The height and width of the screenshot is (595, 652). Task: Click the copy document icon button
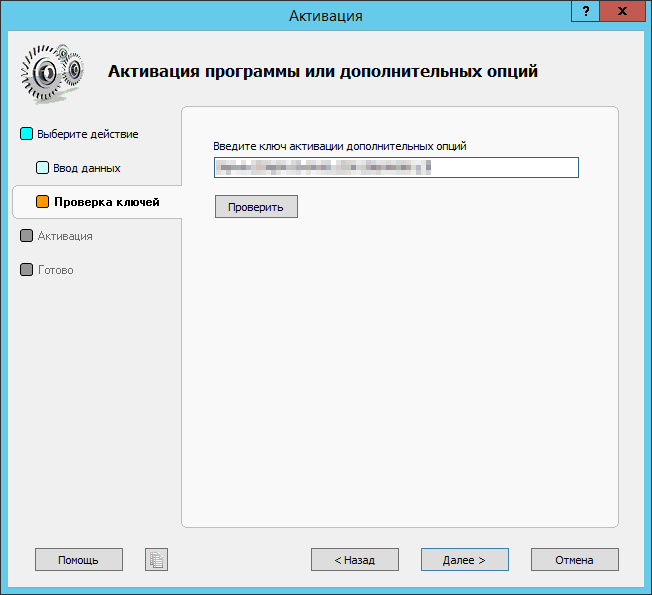[156, 560]
